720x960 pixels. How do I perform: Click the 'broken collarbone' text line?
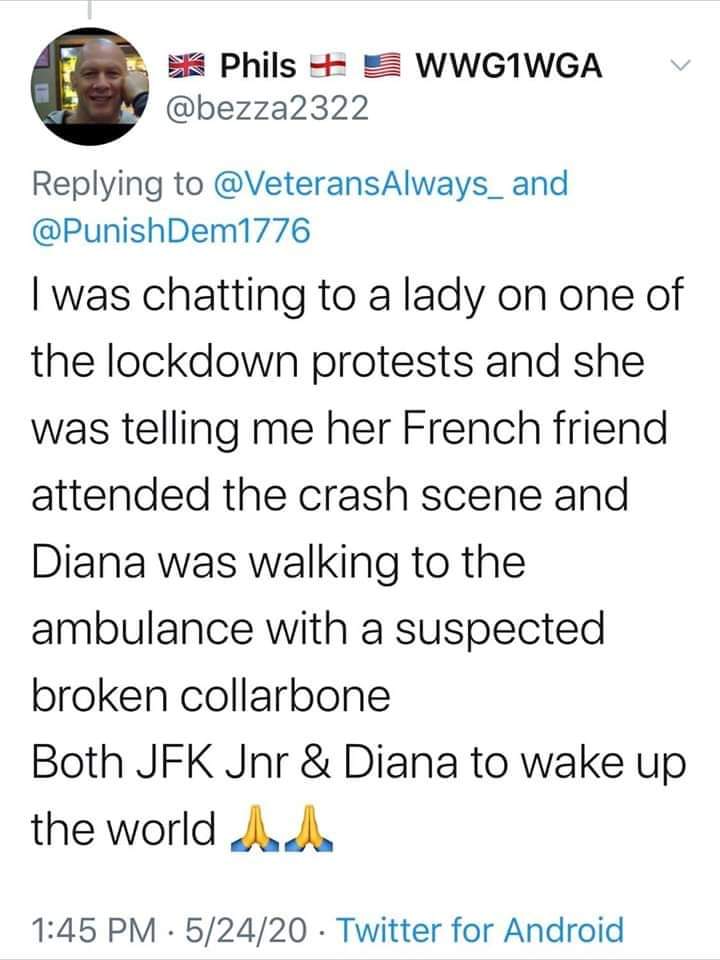210,697
